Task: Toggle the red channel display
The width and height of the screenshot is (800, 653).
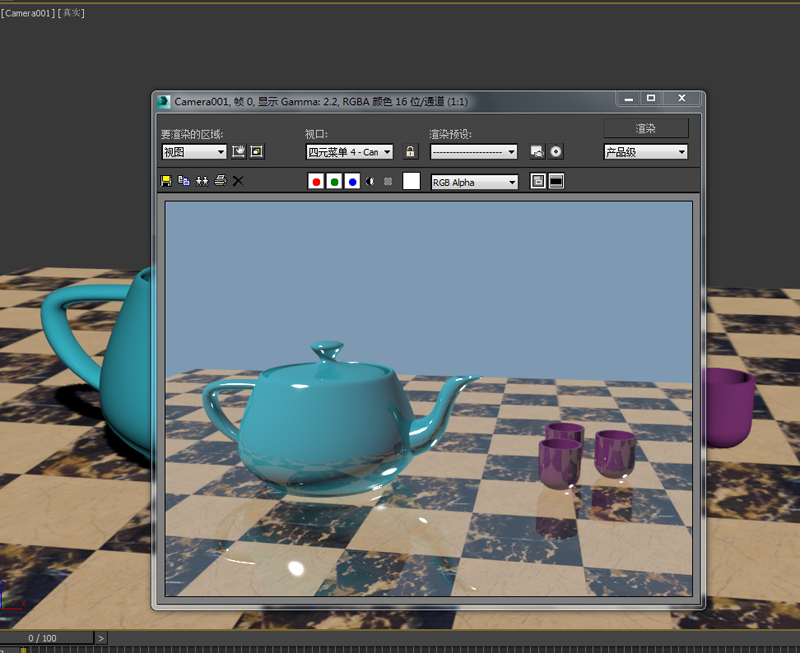Action: (316, 182)
